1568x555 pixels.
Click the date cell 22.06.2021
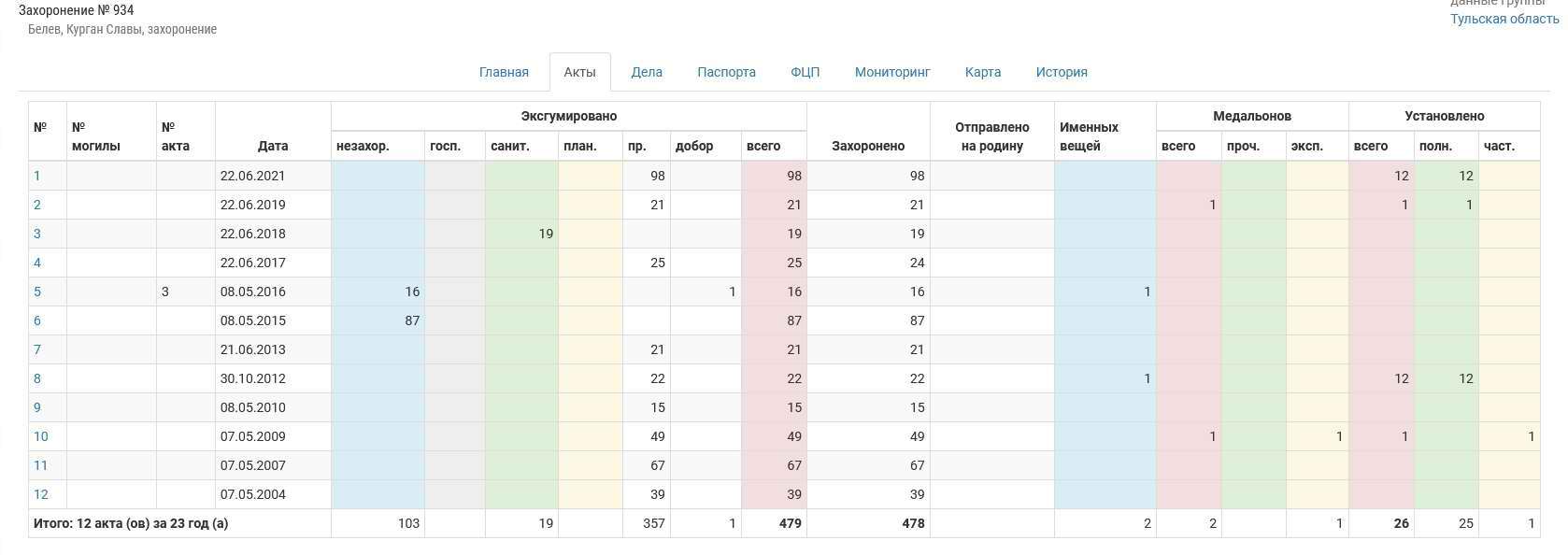click(x=253, y=176)
